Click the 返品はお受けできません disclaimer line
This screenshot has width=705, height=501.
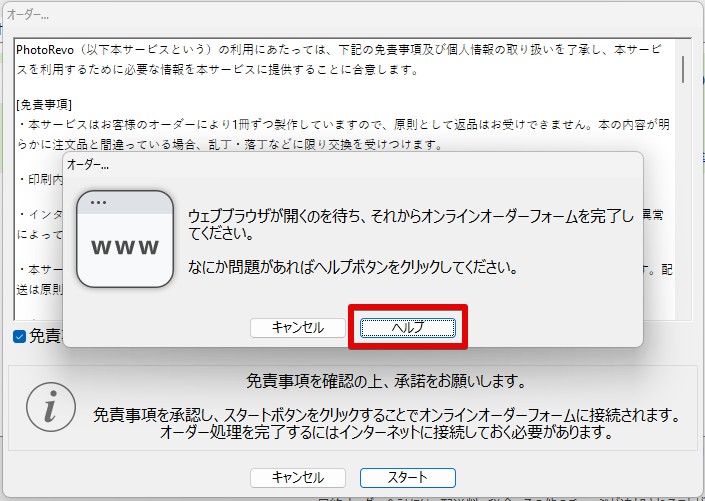click(x=340, y=125)
